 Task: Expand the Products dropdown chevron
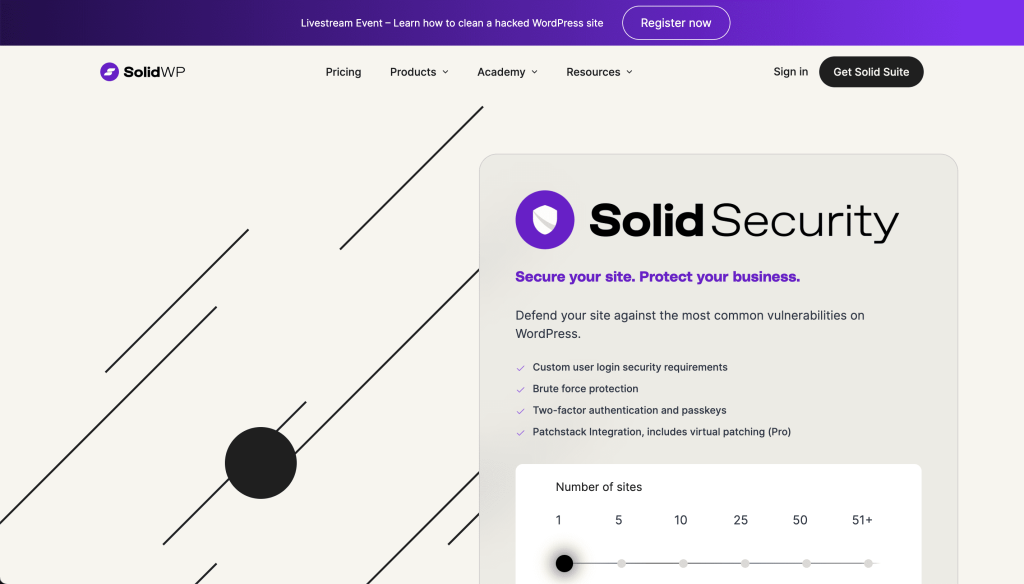coord(445,72)
